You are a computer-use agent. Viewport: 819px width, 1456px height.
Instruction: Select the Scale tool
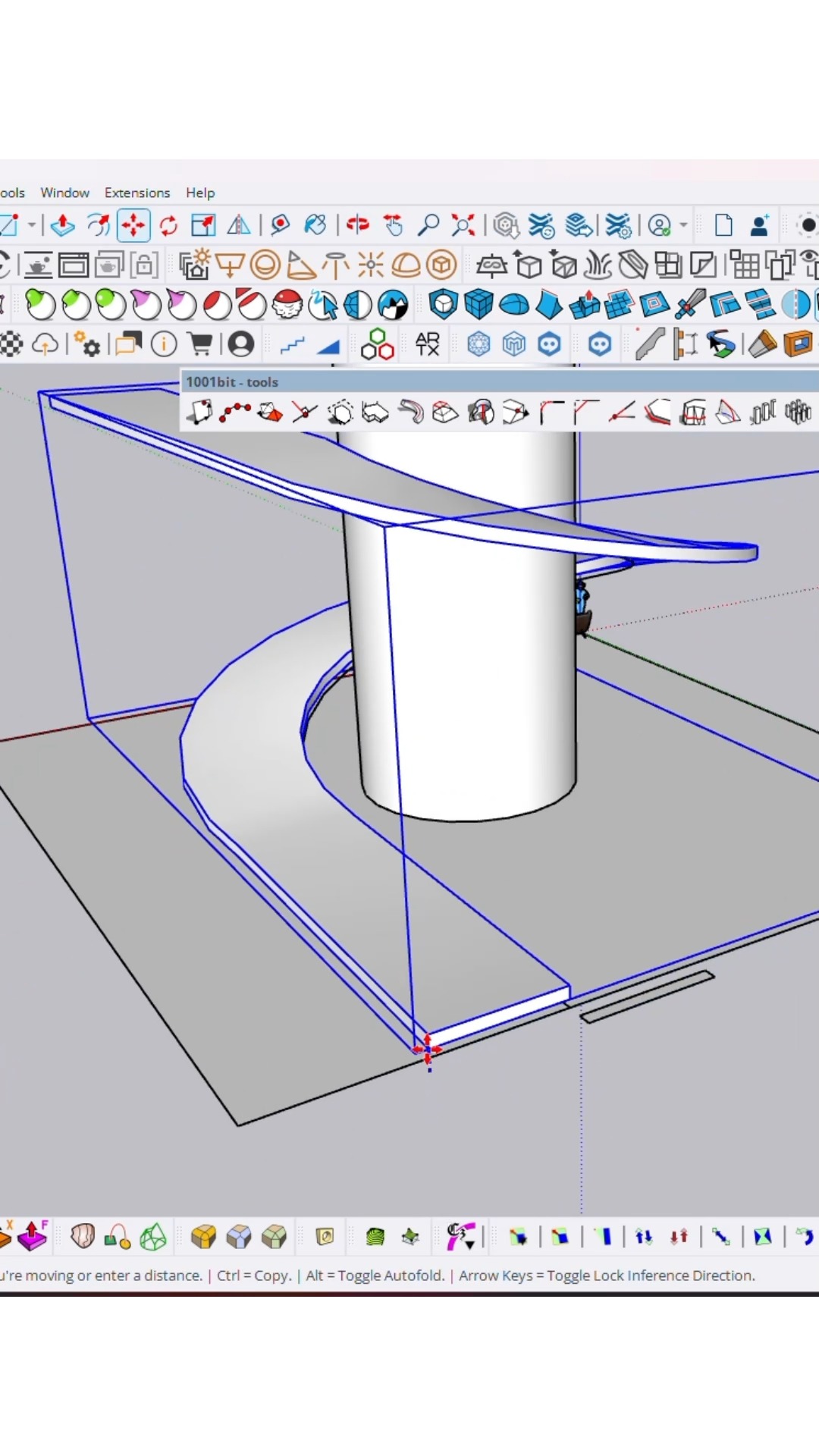203,225
